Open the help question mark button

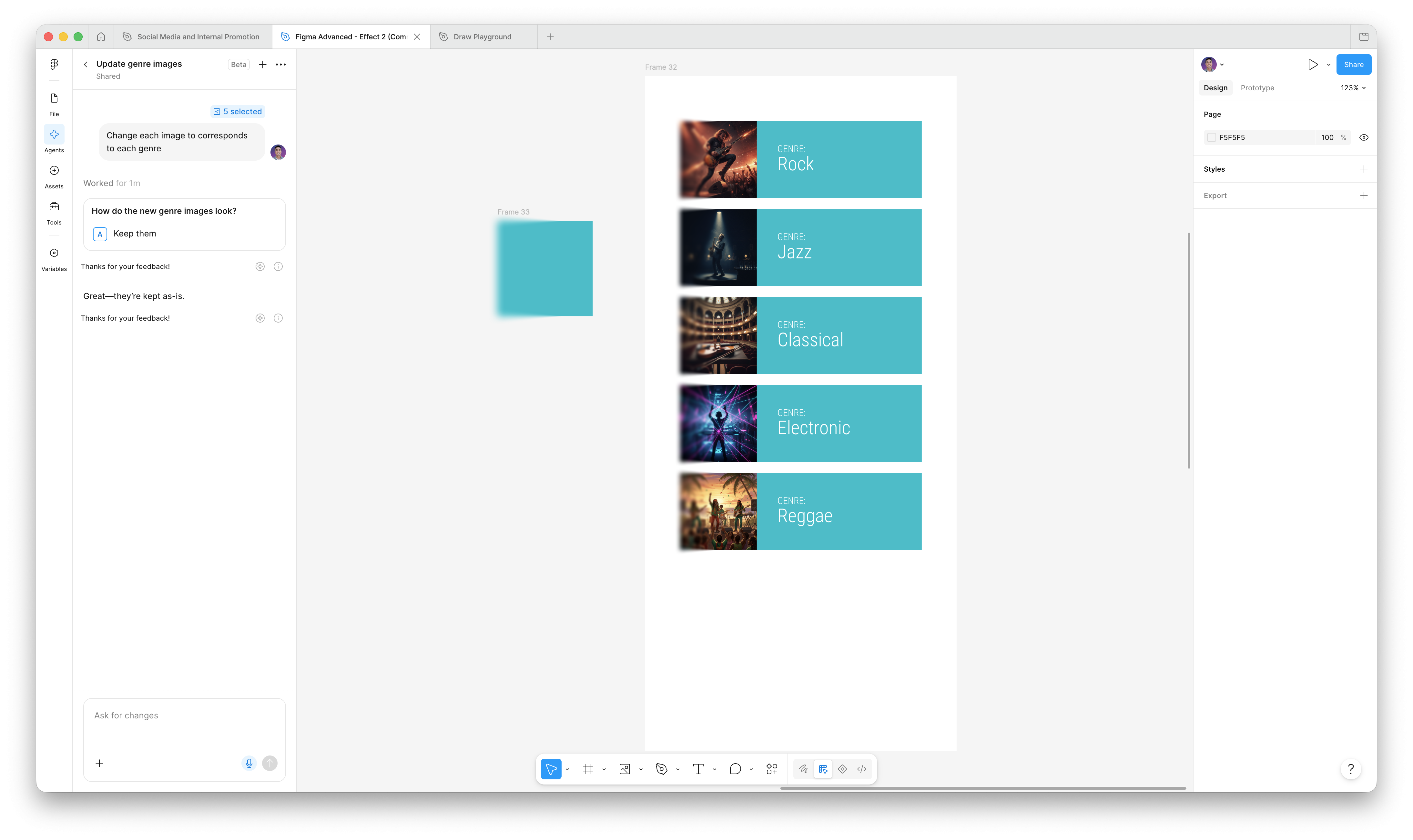pyautogui.click(x=1351, y=769)
